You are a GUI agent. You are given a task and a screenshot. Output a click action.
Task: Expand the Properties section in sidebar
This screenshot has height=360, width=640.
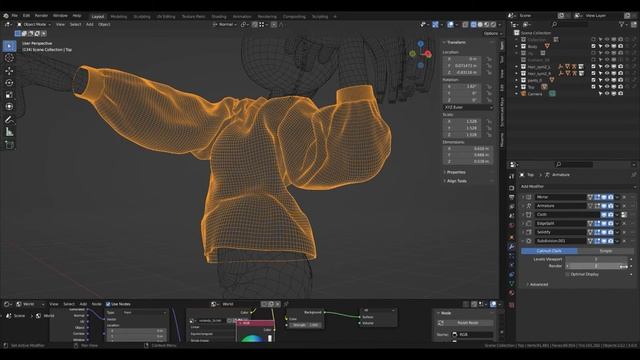coord(455,172)
